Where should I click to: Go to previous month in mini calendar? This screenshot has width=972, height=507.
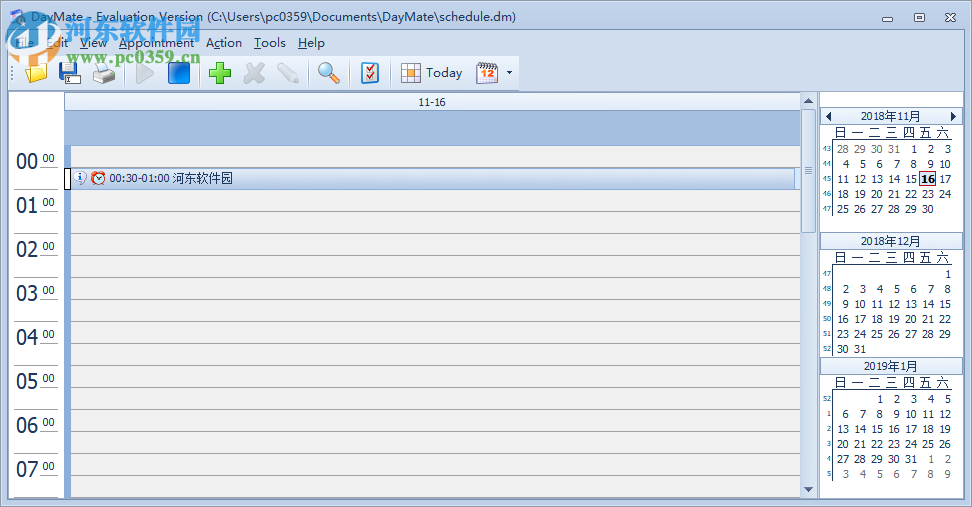[829, 117]
